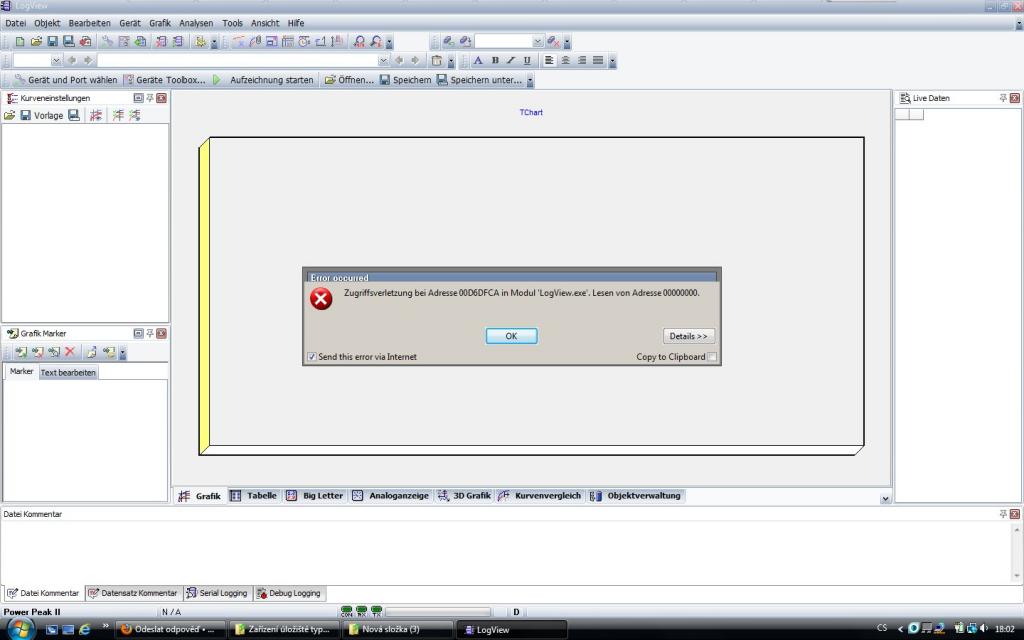Click the green play icon for Aufzeichnung starten
Viewport: 1024px width, 640px height.
tap(217, 80)
